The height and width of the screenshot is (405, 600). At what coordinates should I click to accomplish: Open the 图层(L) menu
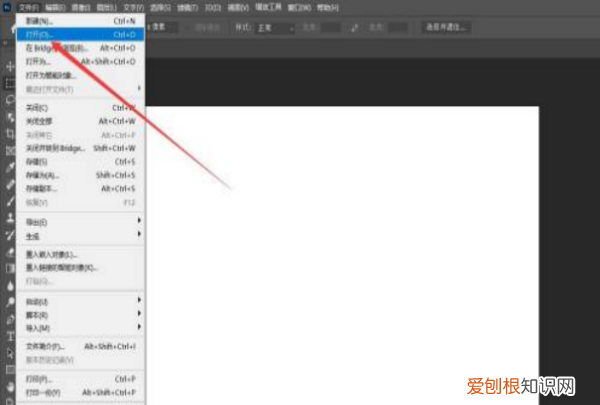pos(106,8)
